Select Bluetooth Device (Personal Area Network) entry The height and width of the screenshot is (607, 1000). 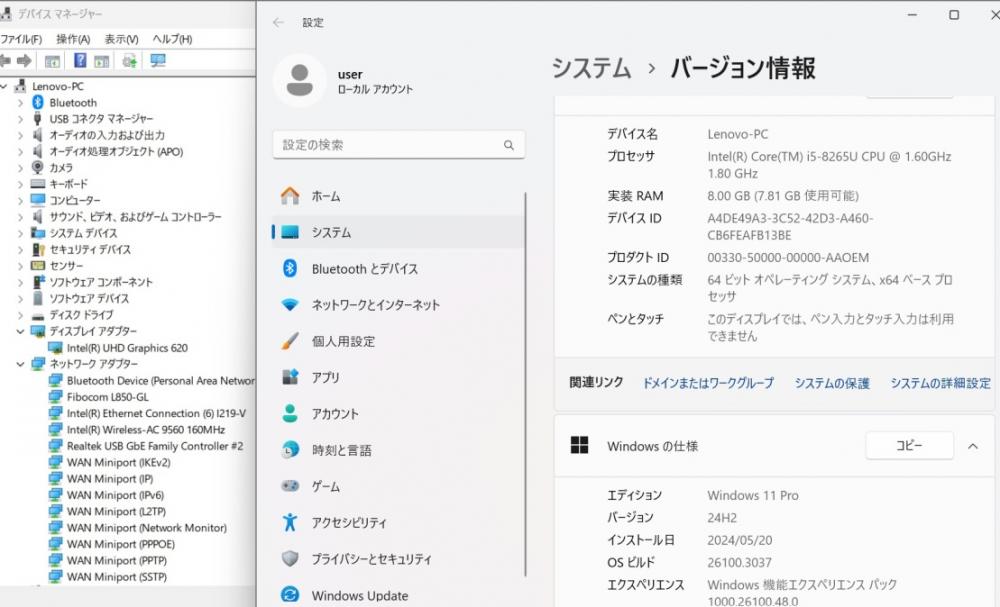[160, 381]
